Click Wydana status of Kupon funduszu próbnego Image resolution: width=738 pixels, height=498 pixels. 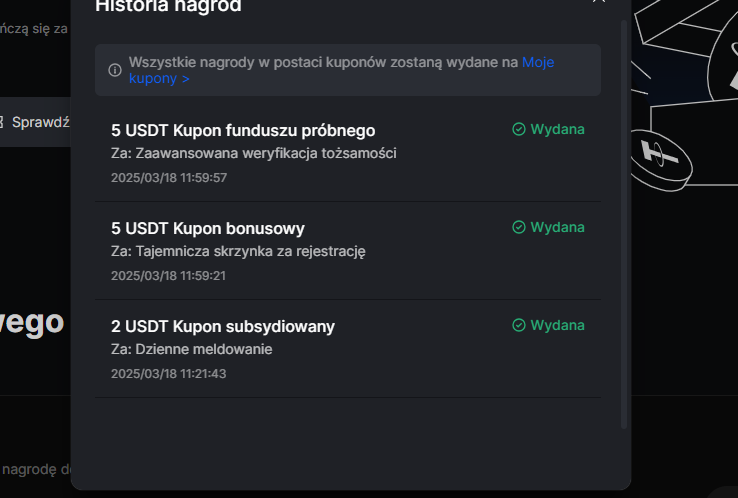click(x=557, y=129)
